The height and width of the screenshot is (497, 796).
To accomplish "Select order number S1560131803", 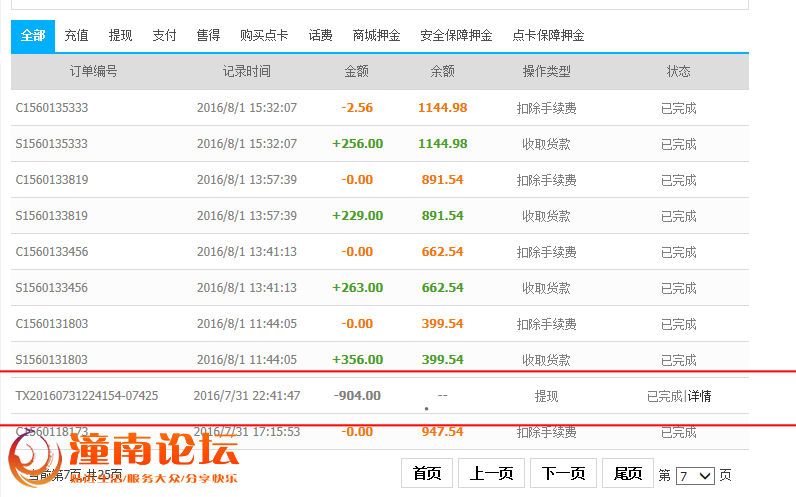I will click(x=52, y=360).
